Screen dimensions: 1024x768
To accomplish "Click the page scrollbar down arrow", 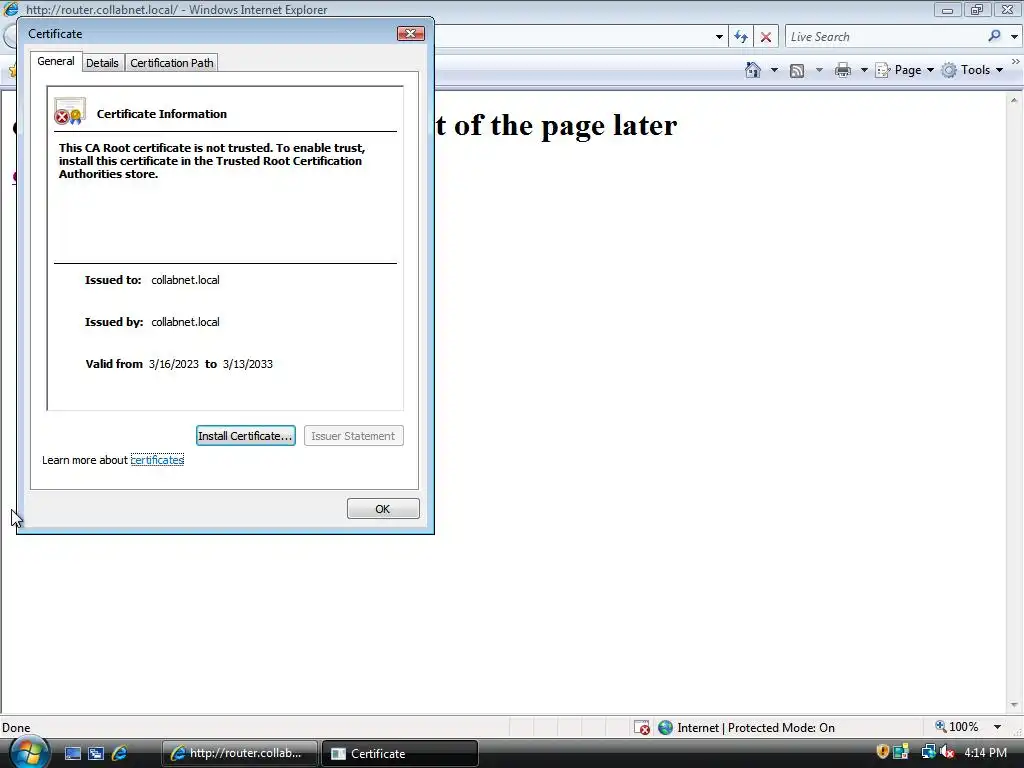I will pyautogui.click(x=1014, y=705).
